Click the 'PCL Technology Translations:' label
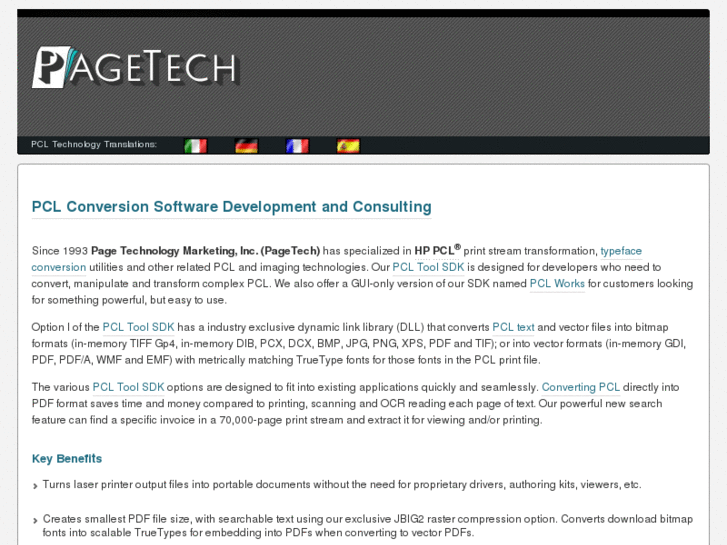727x545 pixels. pyautogui.click(x=94, y=144)
